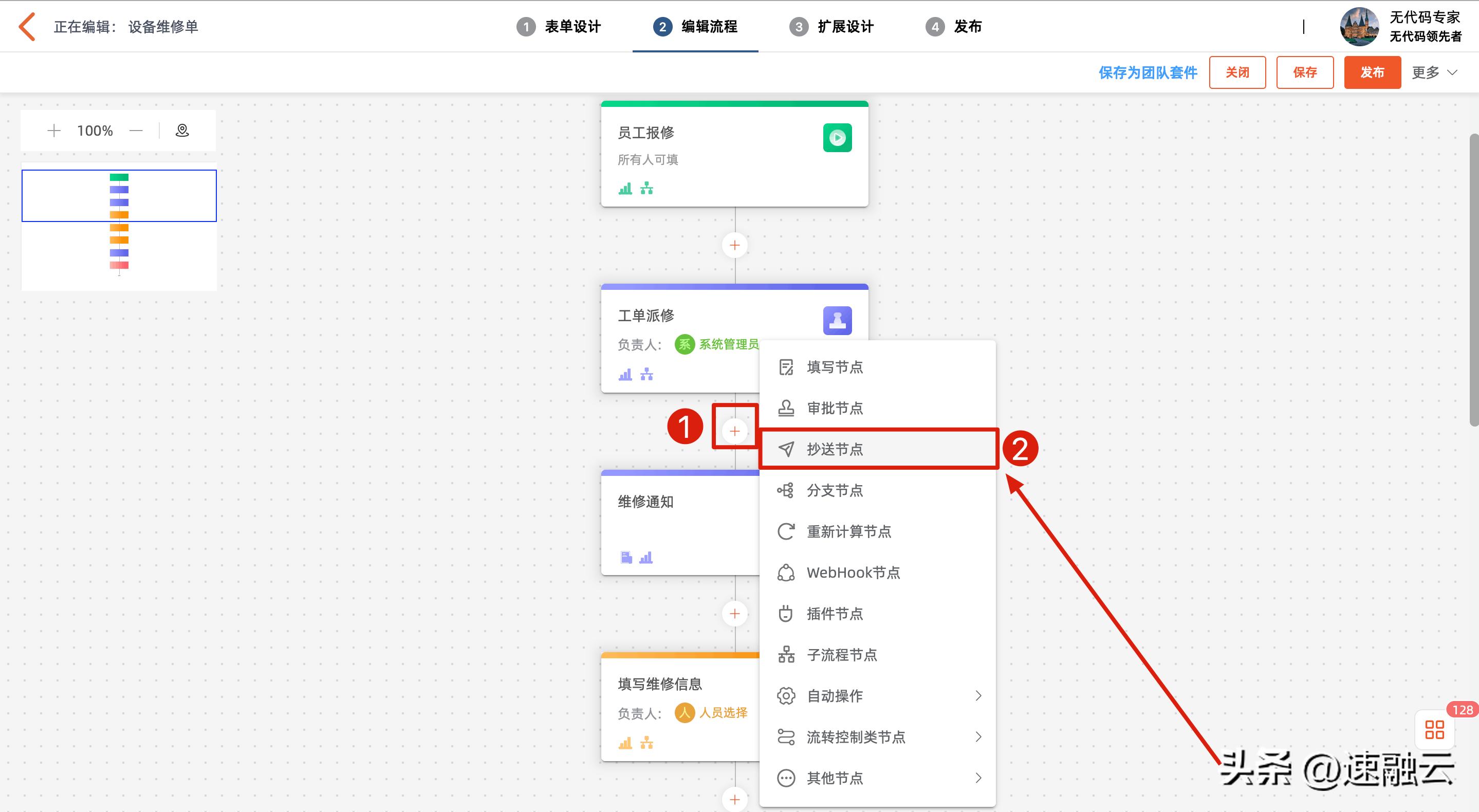Select the 人员选择 avatar icon on 填写维修信息 card
This screenshot has width=1479, height=812.
click(685, 712)
